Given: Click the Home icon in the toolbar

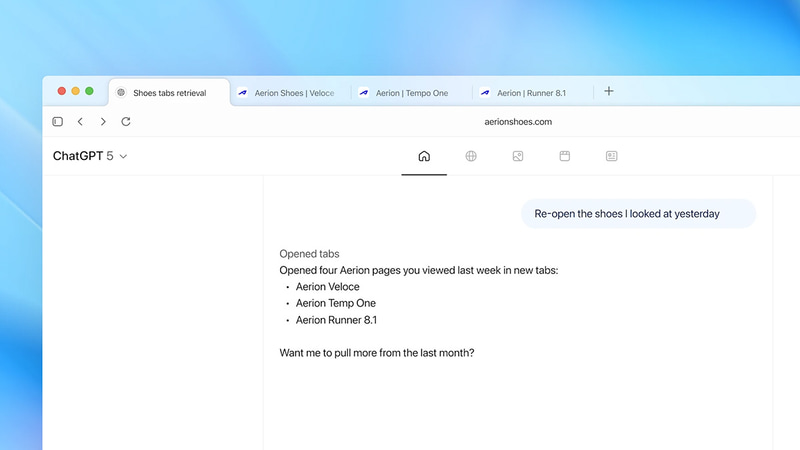Looking at the screenshot, I should [x=424, y=156].
